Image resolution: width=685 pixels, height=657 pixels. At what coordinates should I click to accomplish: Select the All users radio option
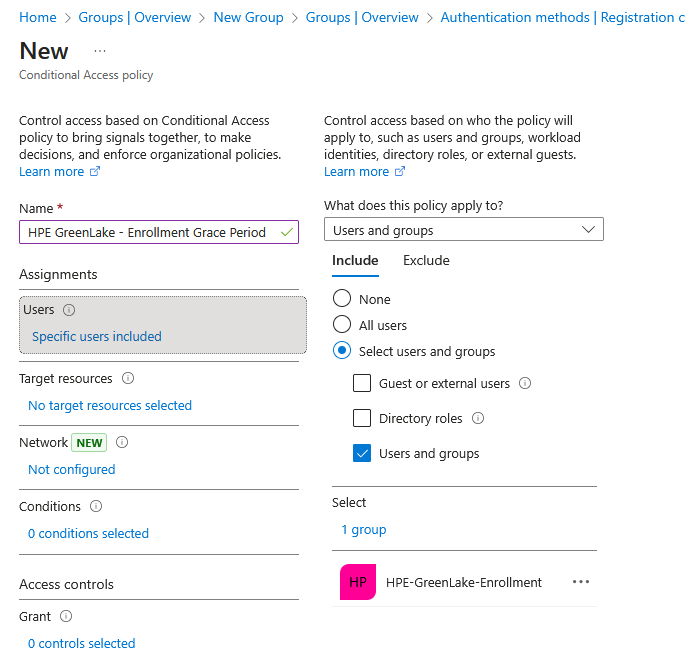tap(342, 325)
